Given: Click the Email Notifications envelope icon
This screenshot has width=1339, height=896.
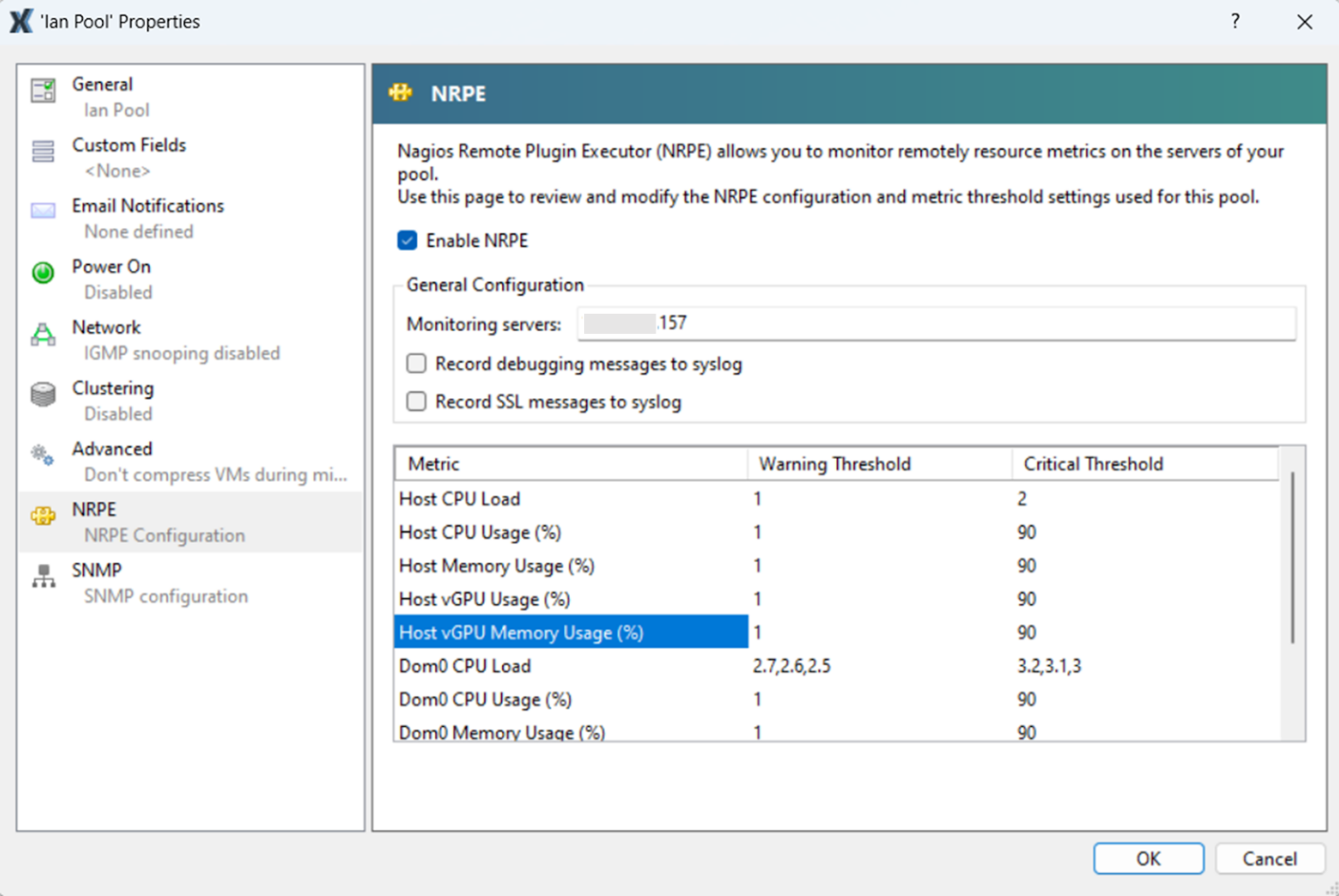Looking at the screenshot, I should click(x=42, y=210).
